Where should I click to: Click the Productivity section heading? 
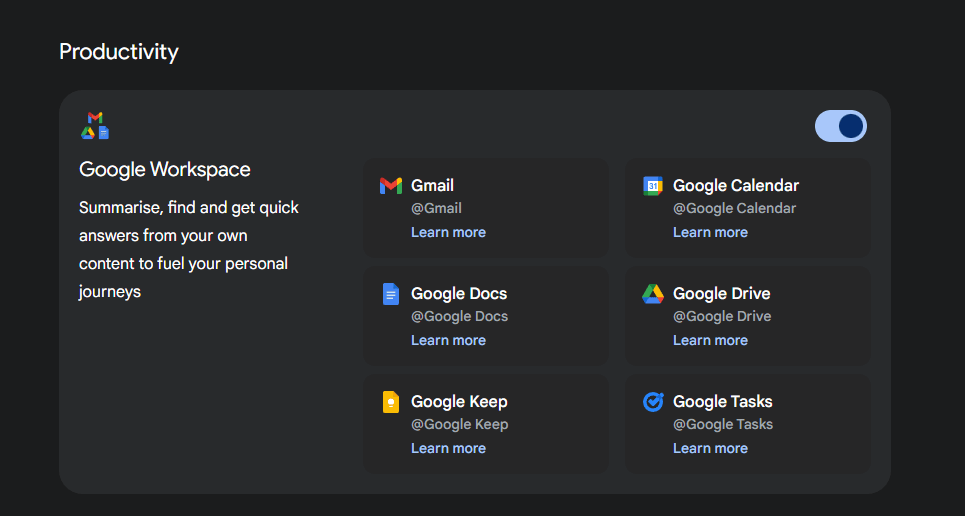119,52
